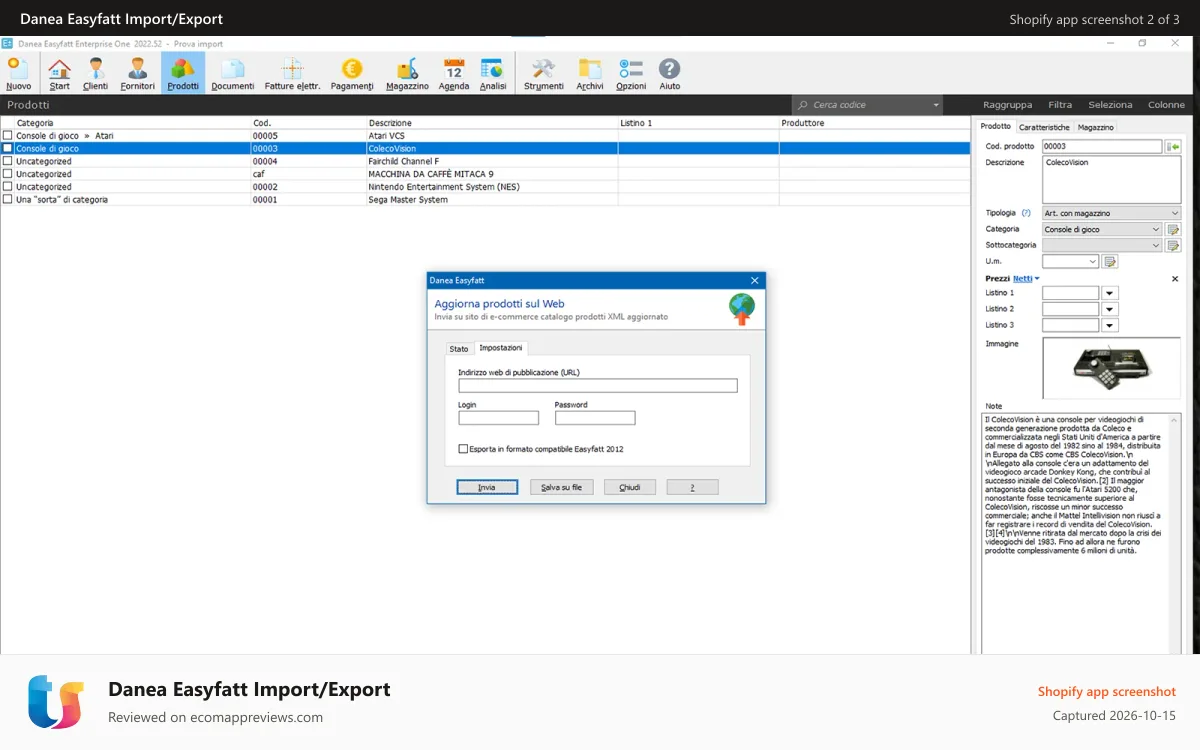The image size is (1200, 750).
Task: Open the Filtra menu
Action: (x=1060, y=105)
